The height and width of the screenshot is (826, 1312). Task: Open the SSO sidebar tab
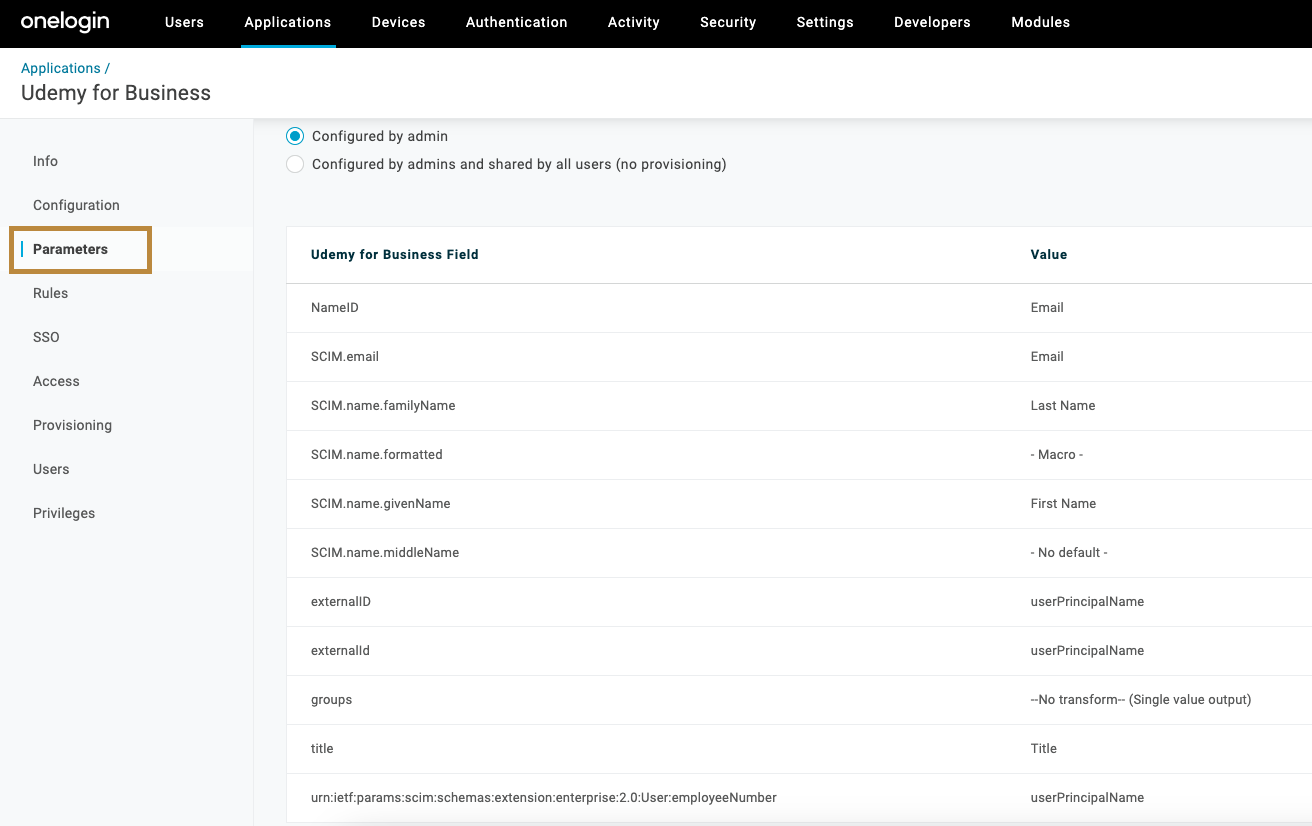tap(46, 337)
